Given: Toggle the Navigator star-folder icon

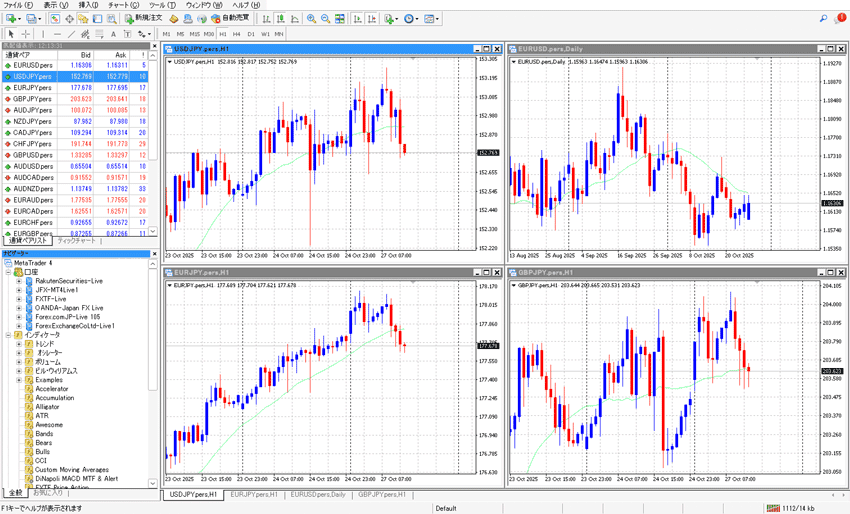Looking at the screenshot, I should click(83, 18).
